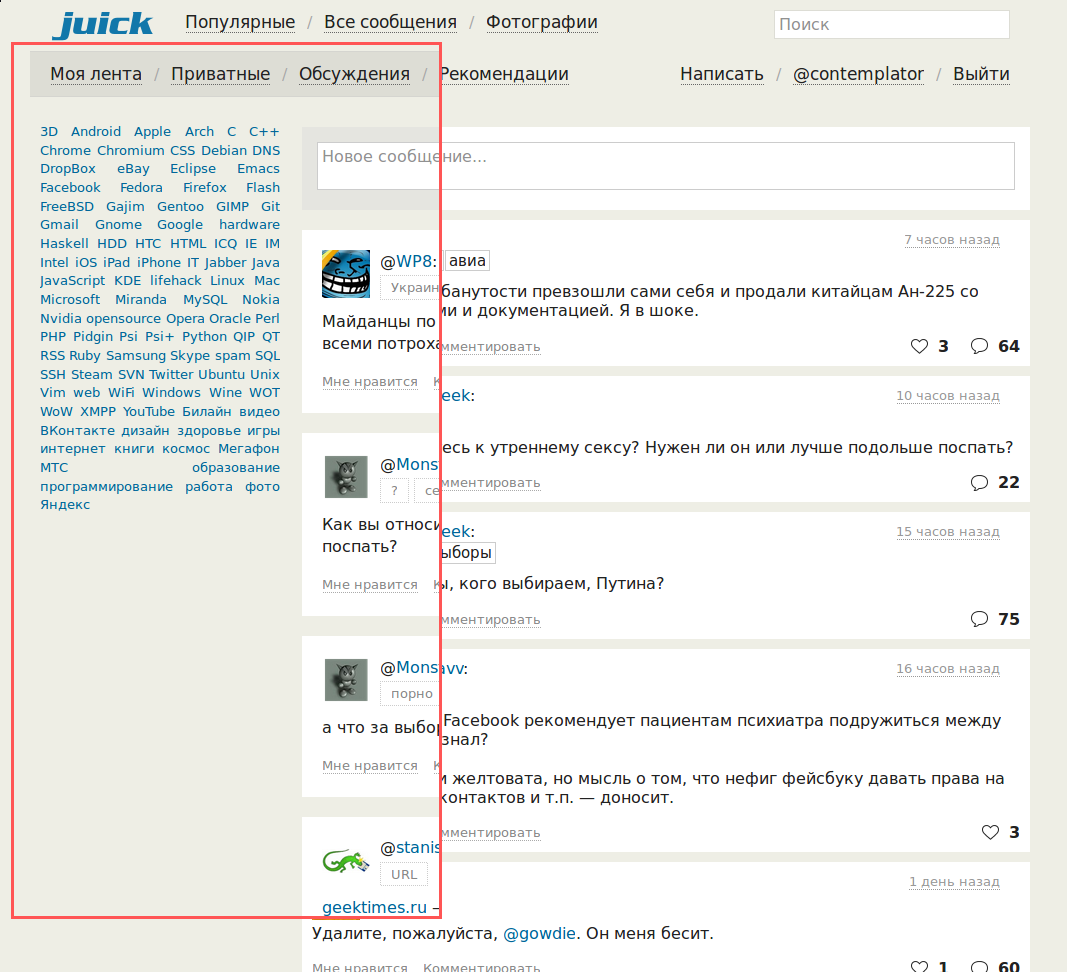Open the Мегафон tag in cloud
The image size is (1067, 972).
(249, 449)
